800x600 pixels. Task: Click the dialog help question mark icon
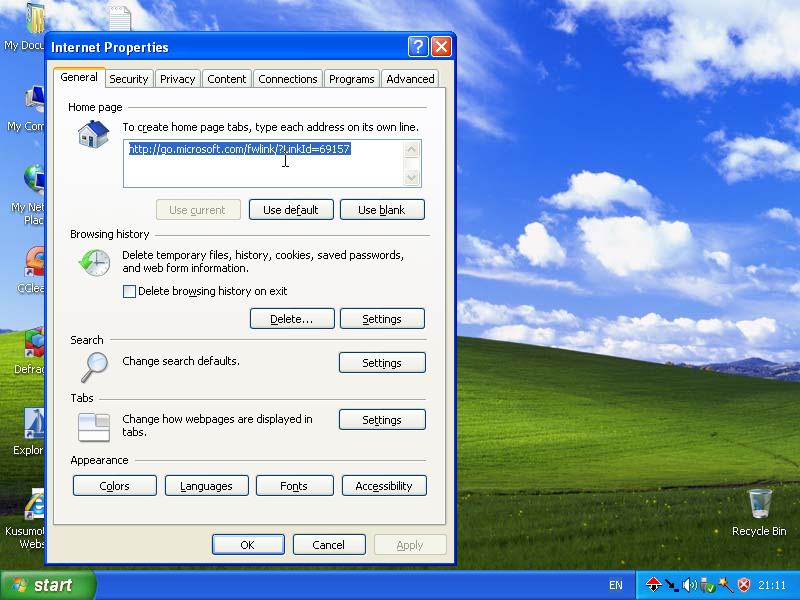tap(418, 47)
